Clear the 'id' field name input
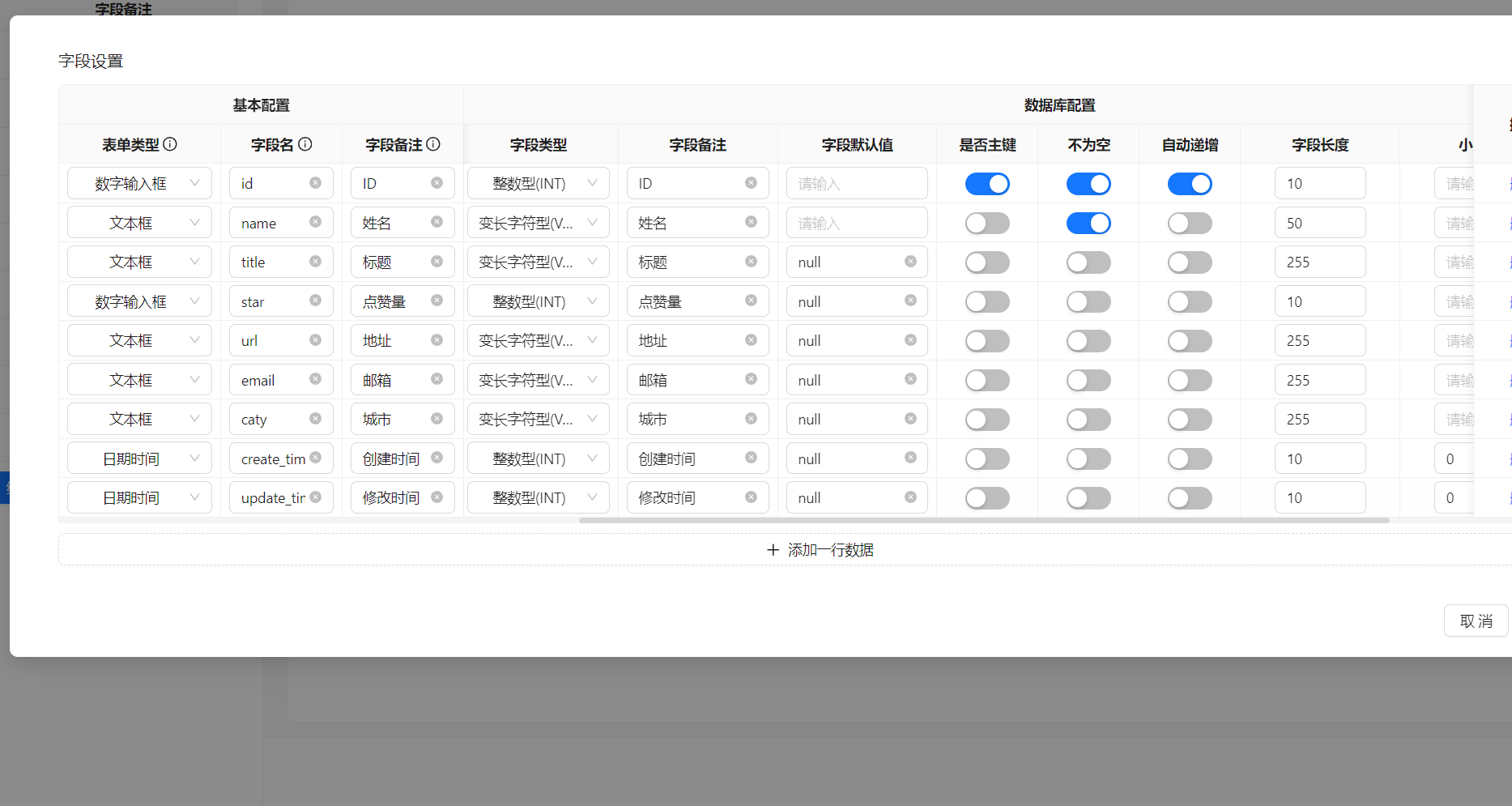 coord(315,183)
